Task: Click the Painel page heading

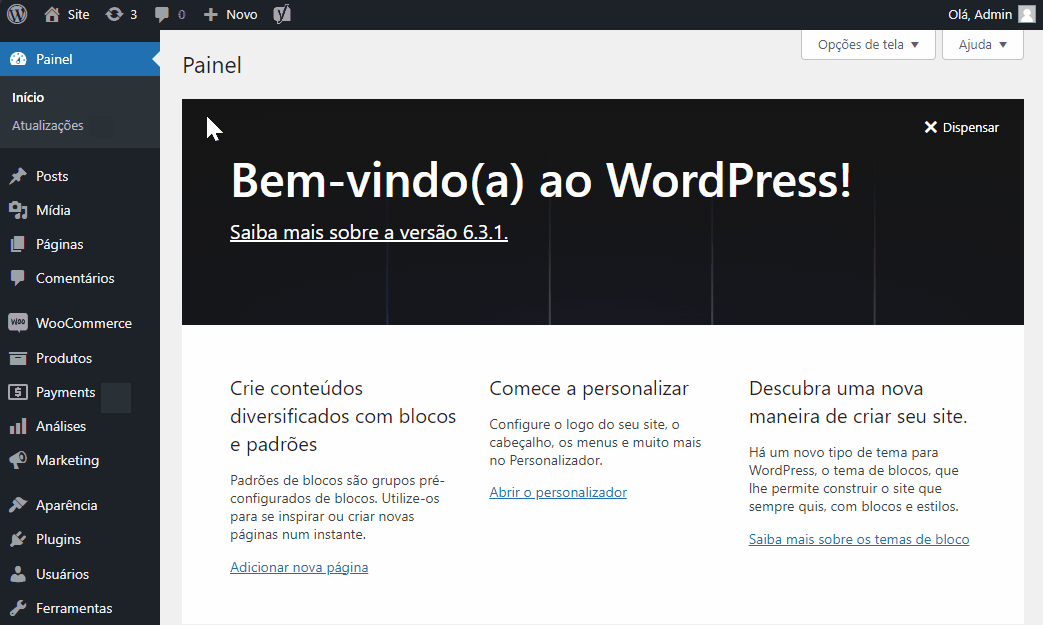Action: point(212,65)
